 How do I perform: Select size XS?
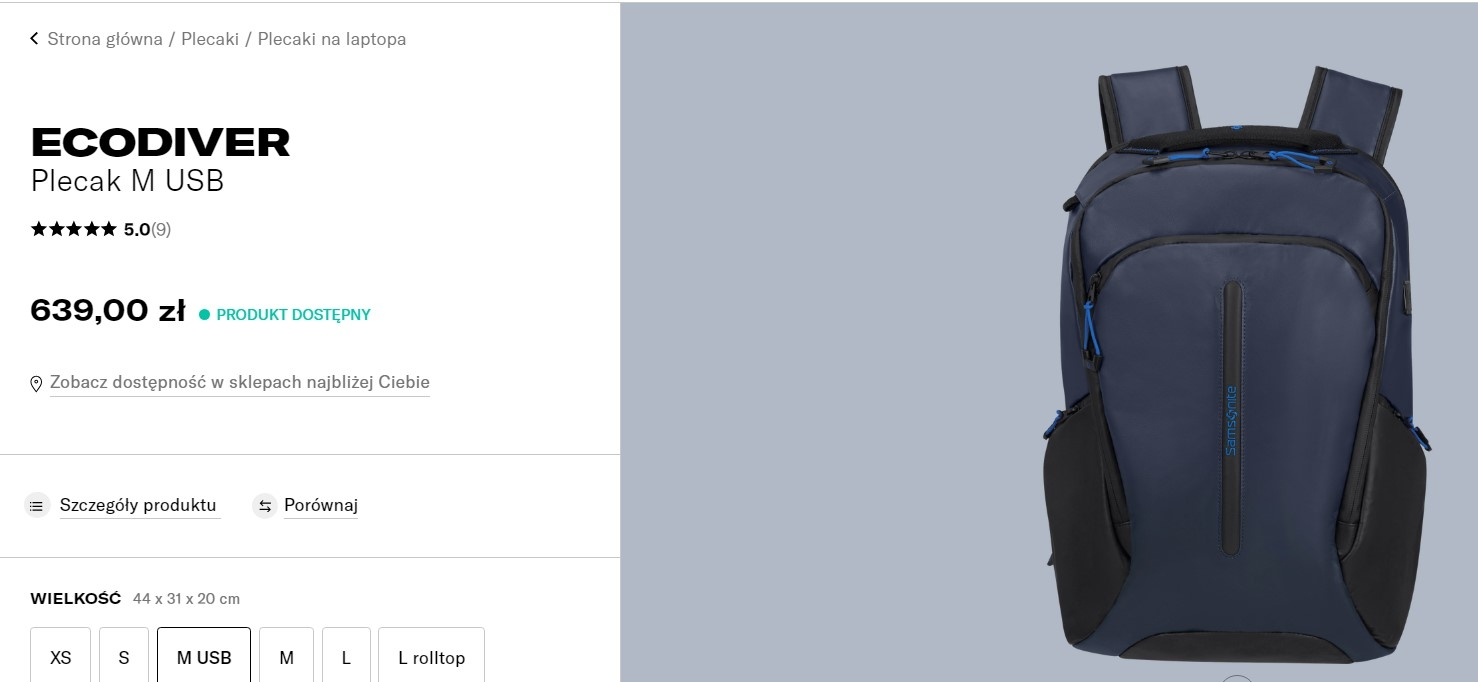[61, 657]
